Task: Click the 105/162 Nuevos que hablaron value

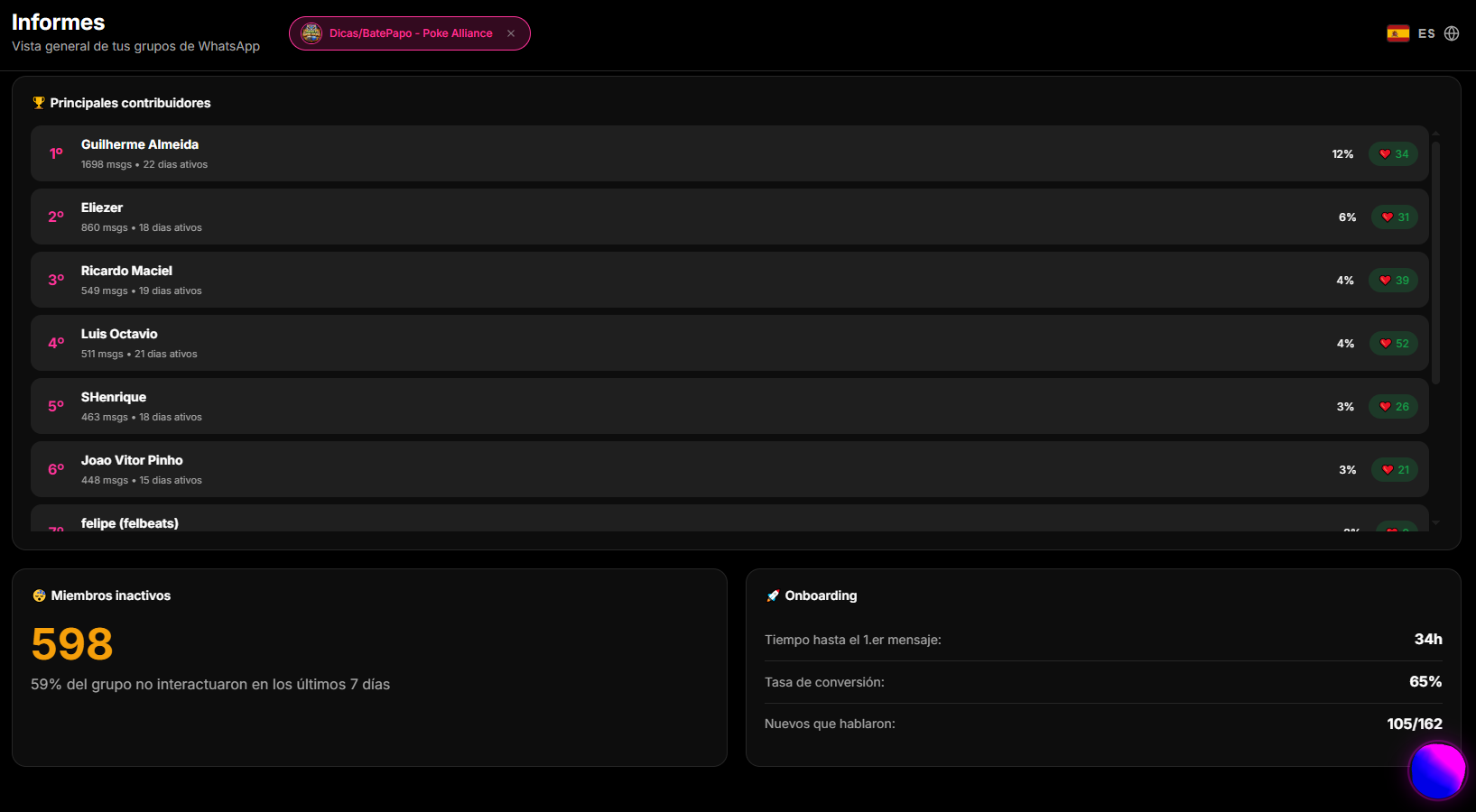Action: coord(1415,724)
